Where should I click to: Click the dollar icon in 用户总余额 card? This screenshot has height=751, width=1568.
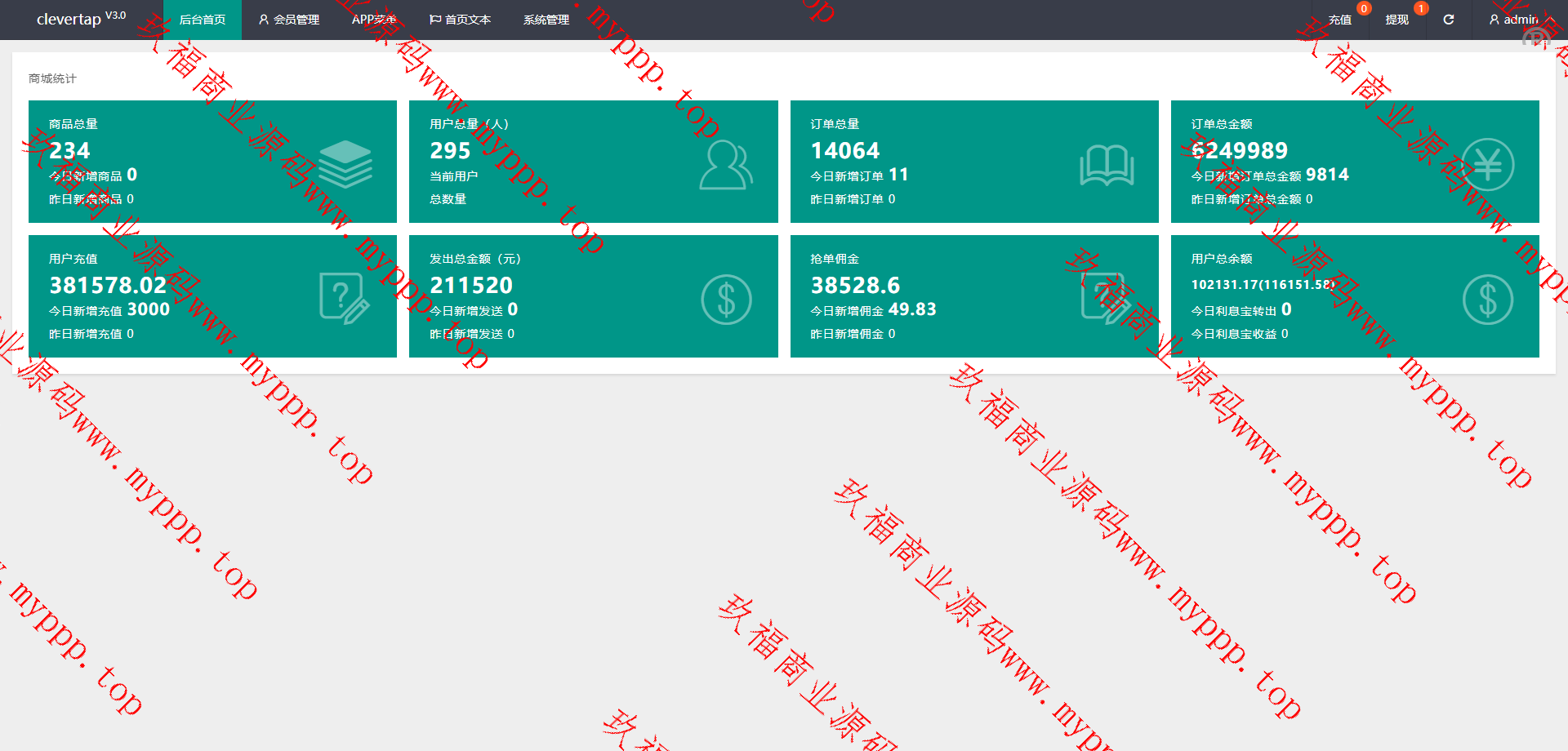click(1487, 300)
